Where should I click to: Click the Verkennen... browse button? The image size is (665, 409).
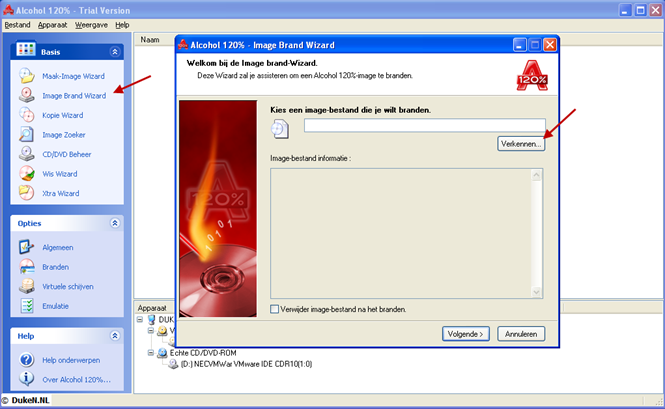521,144
